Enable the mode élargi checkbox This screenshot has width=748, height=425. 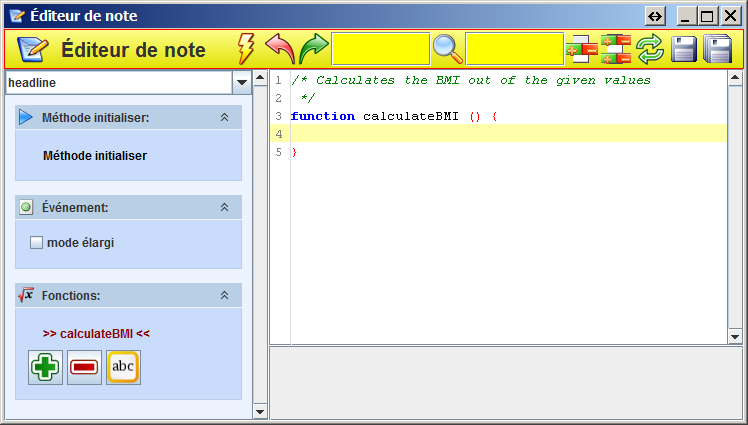point(37,242)
